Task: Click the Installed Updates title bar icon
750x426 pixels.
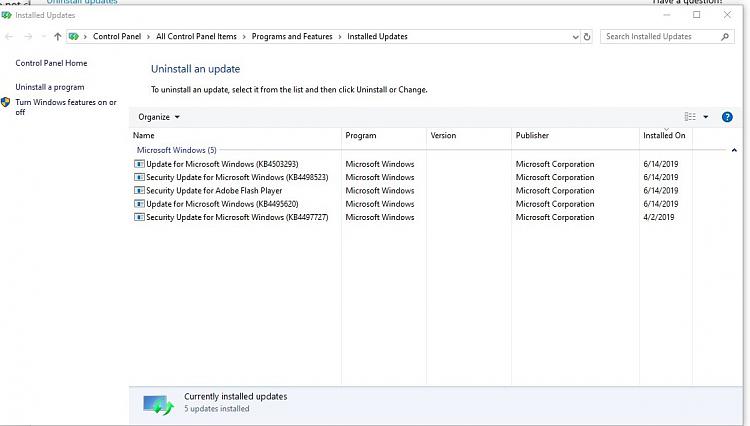Action: (x=6, y=15)
